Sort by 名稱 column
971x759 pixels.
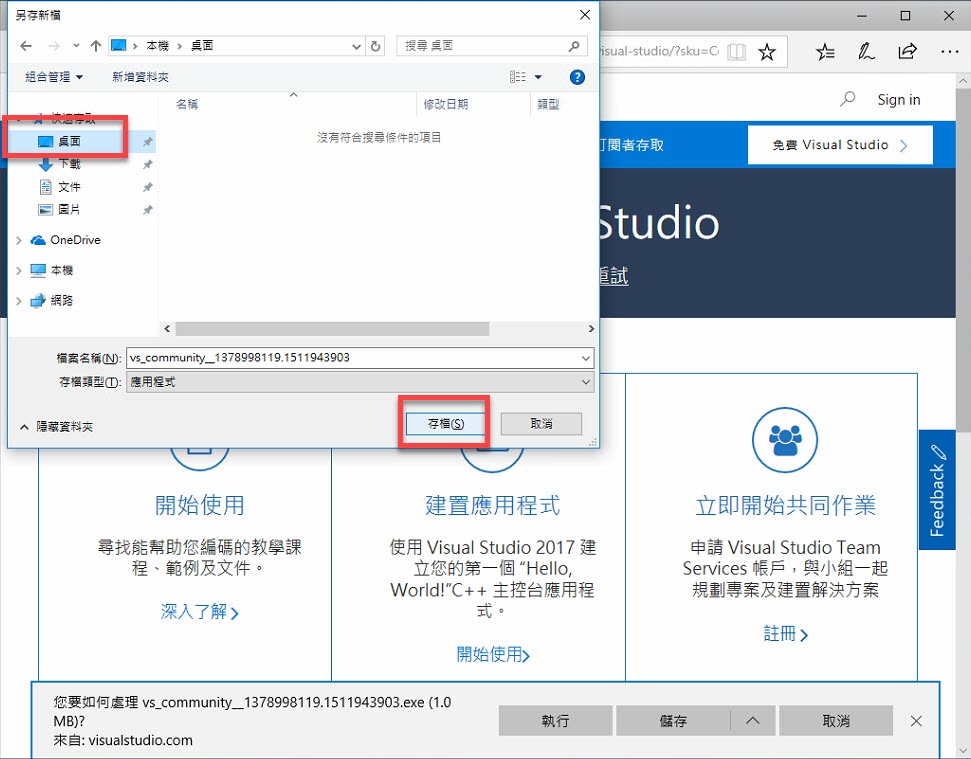coord(186,104)
